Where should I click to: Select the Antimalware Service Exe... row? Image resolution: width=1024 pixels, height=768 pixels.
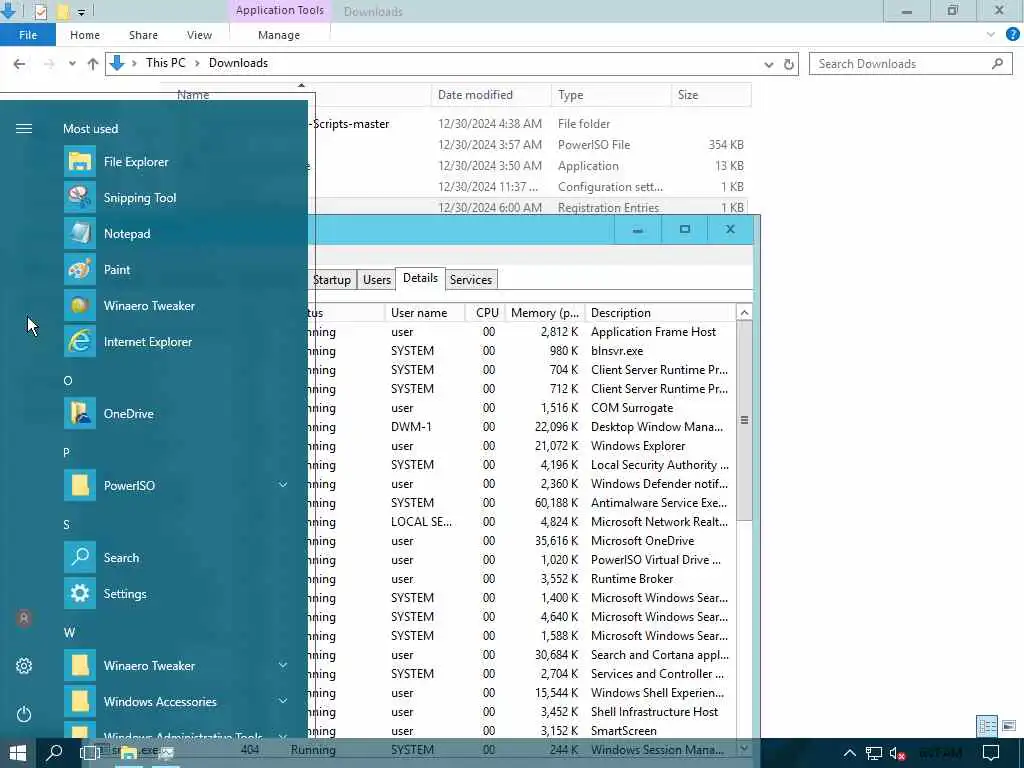(521, 503)
